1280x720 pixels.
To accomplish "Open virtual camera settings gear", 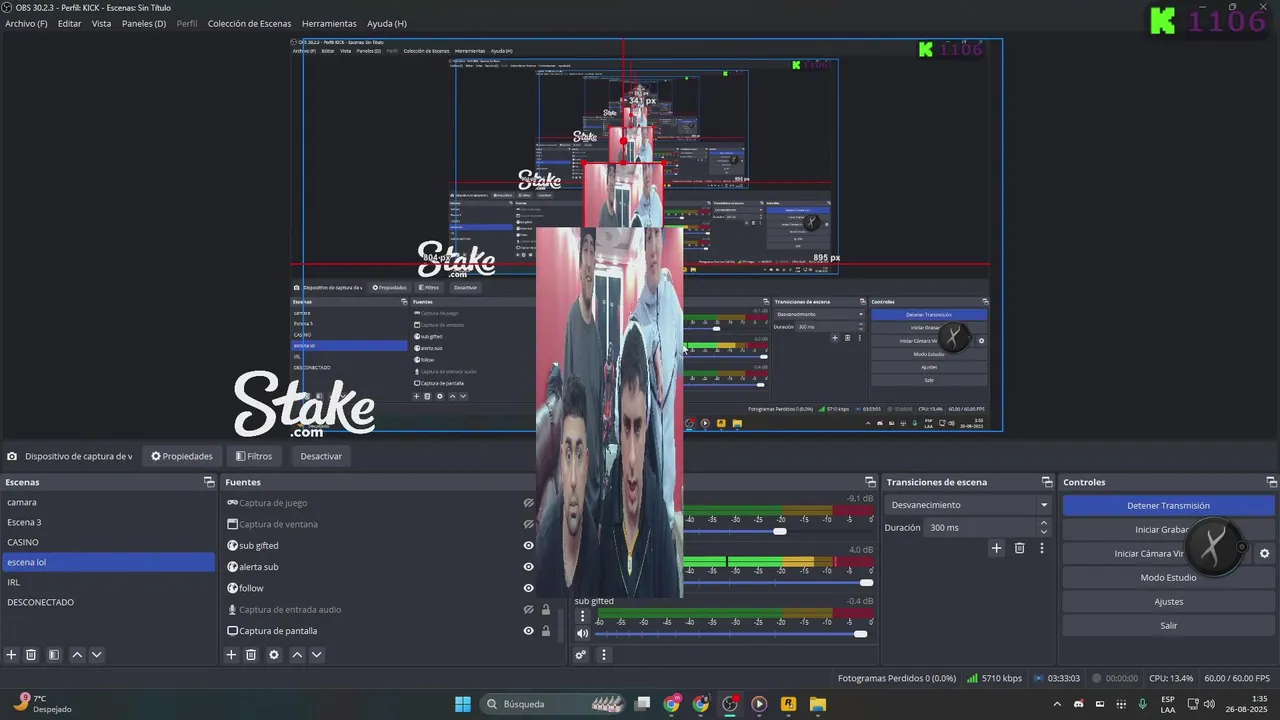I will coord(1265,553).
